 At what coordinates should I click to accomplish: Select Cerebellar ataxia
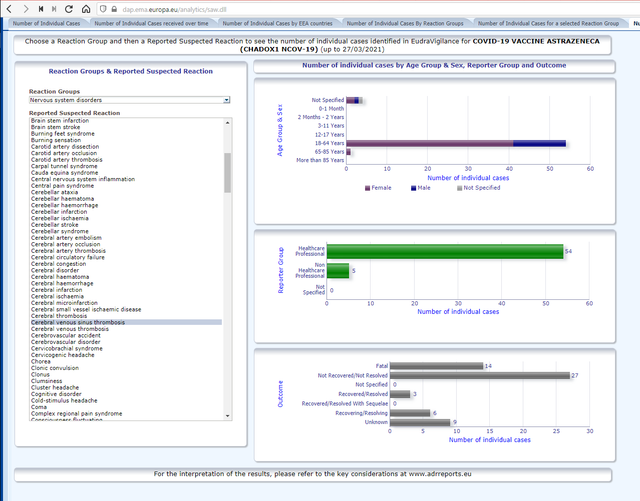54,192
